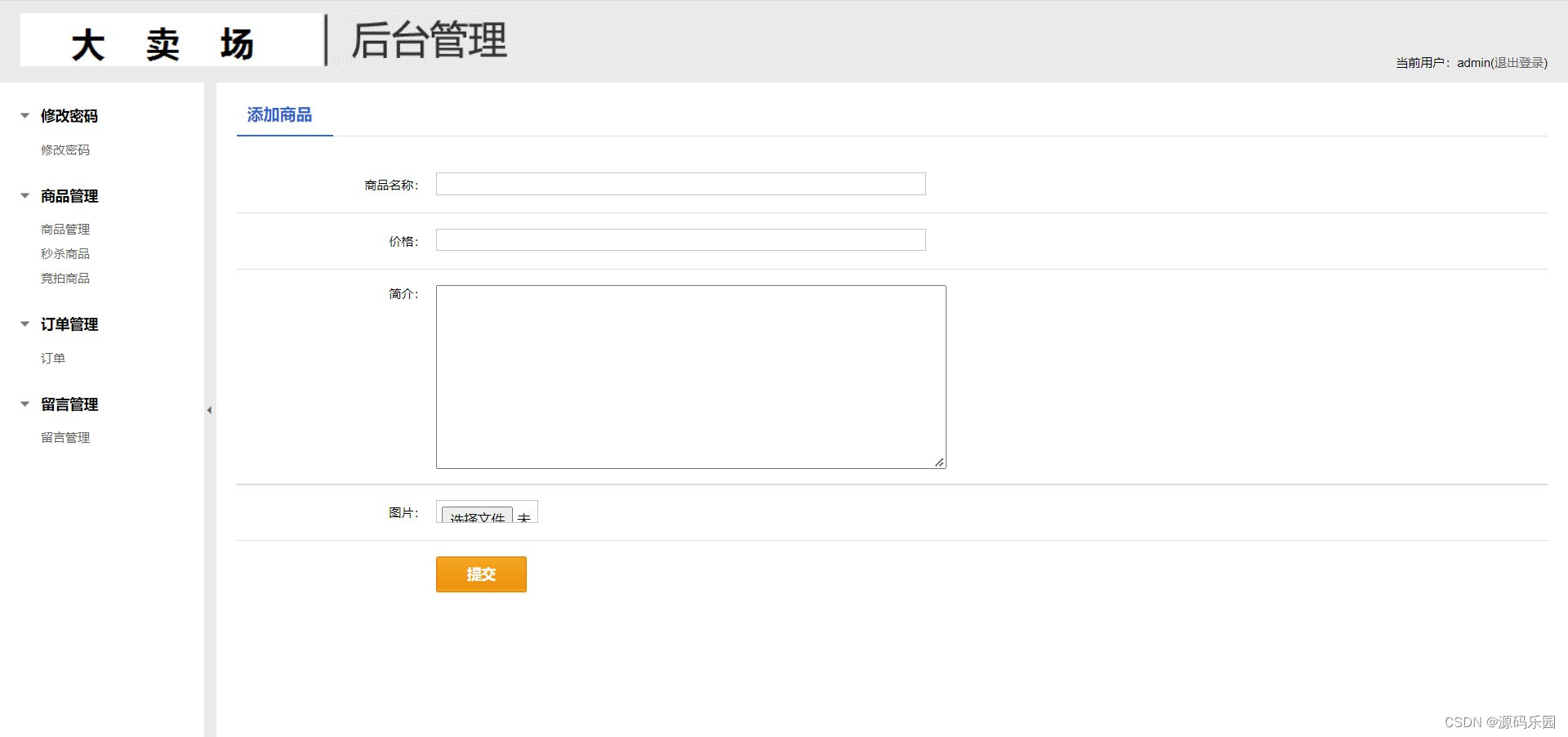Open the 修改密码 change password page
The image size is (1568, 737).
64,150
